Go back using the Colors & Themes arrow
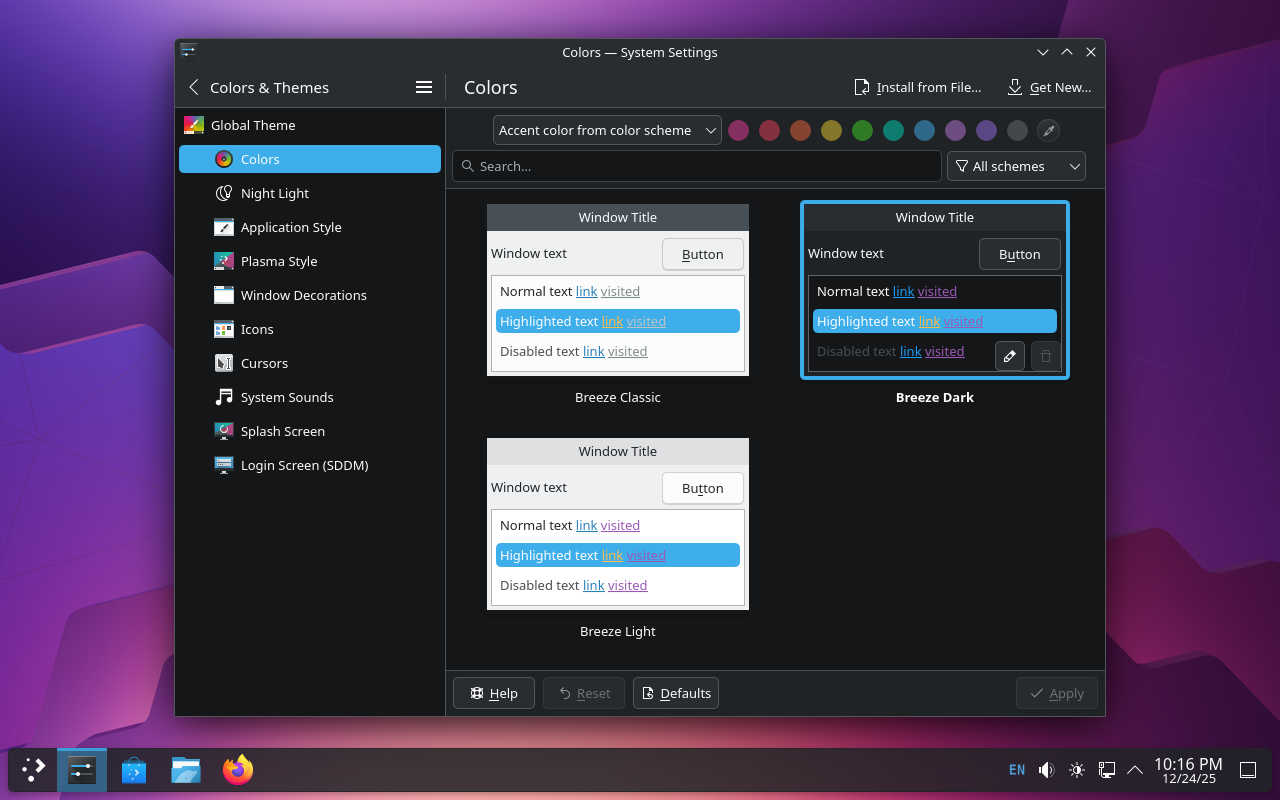 [194, 87]
